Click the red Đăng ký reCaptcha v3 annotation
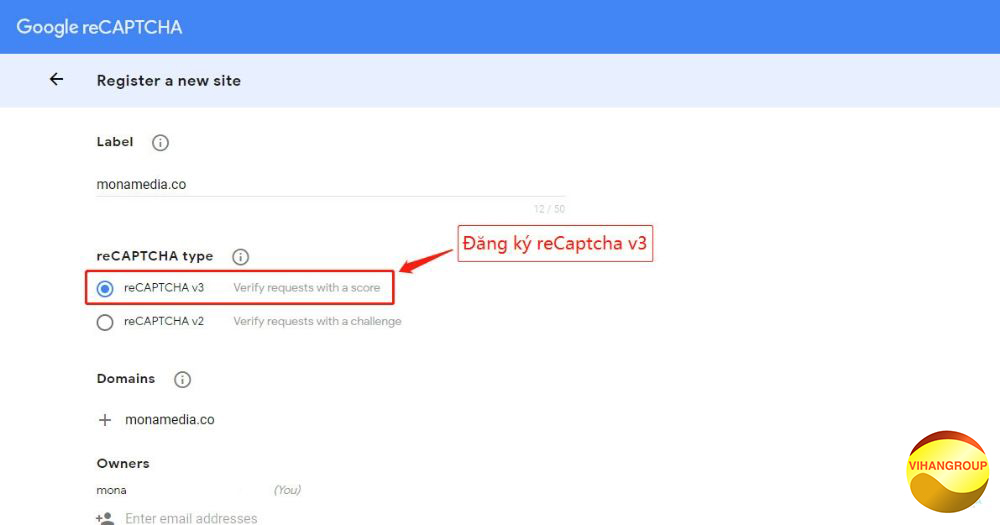The image size is (1000, 525). pos(555,243)
